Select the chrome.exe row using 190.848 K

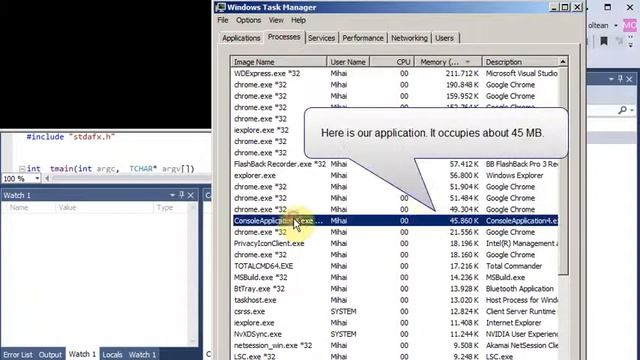tap(395, 85)
